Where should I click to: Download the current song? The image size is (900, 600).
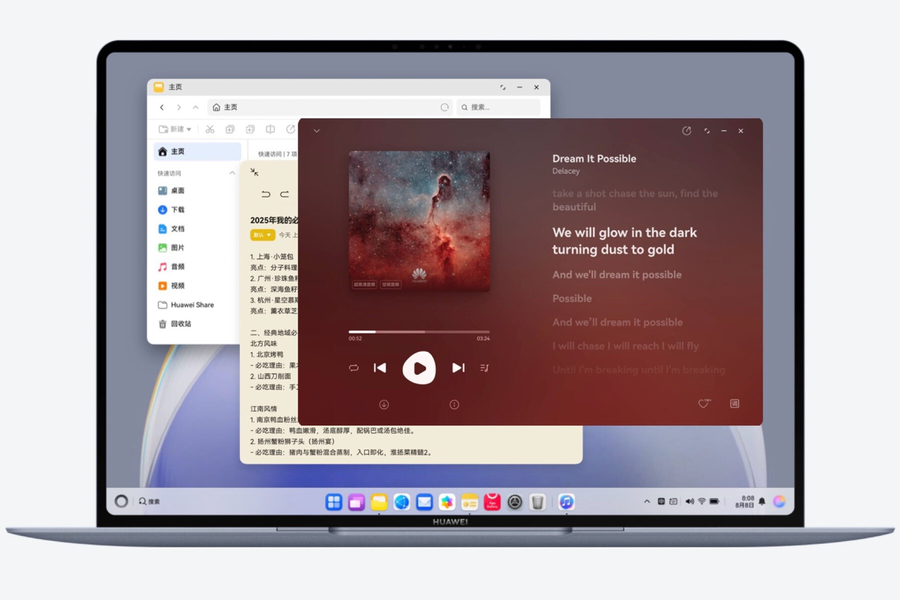(x=384, y=405)
